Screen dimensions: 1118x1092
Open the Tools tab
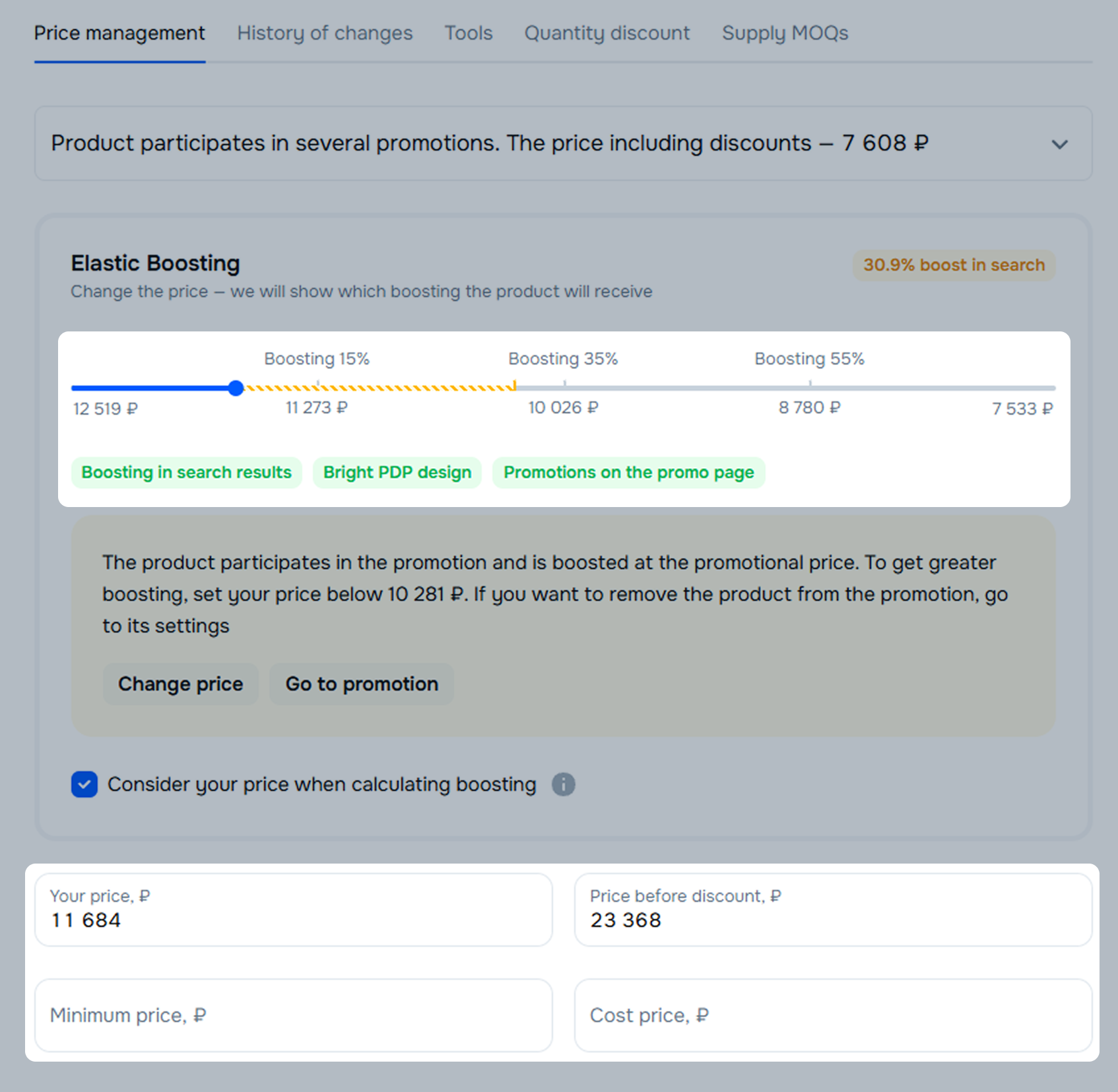468,33
